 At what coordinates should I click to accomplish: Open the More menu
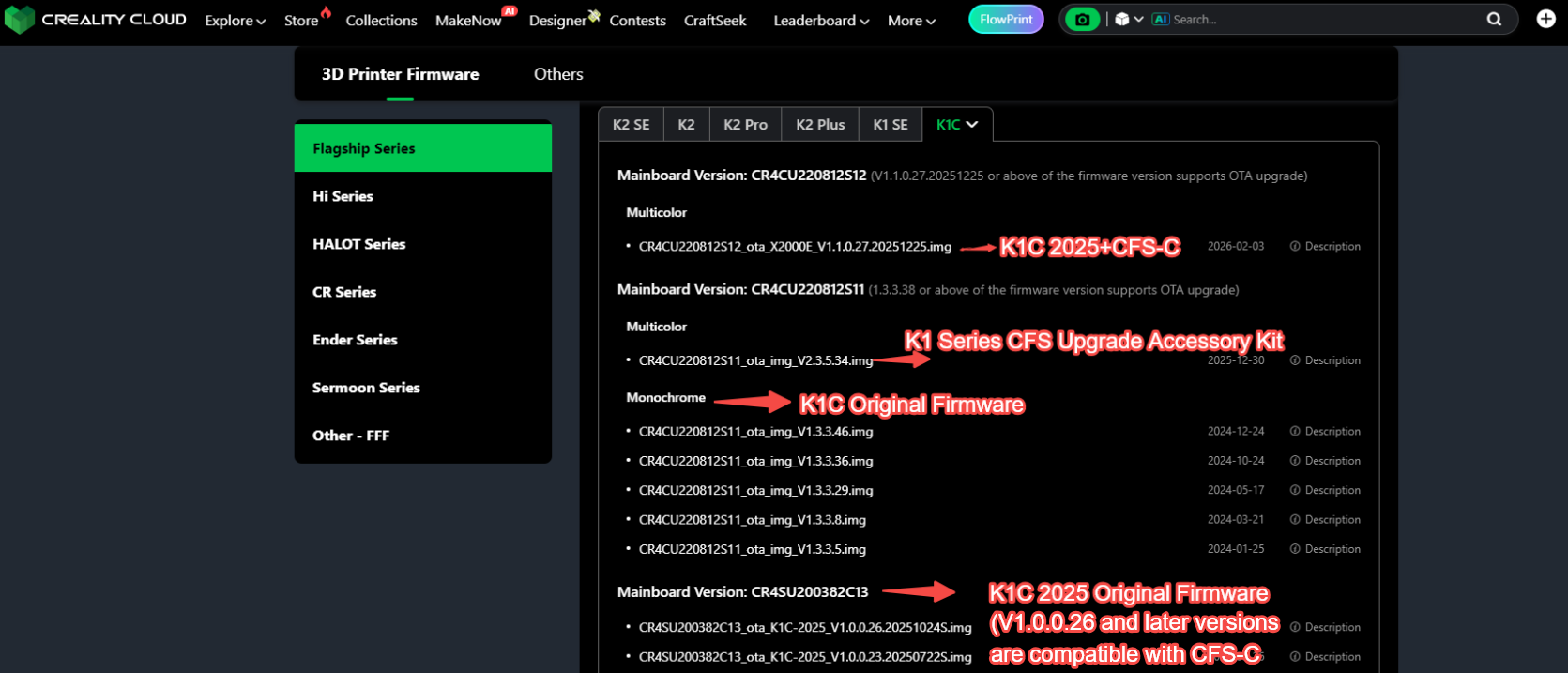tap(911, 21)
